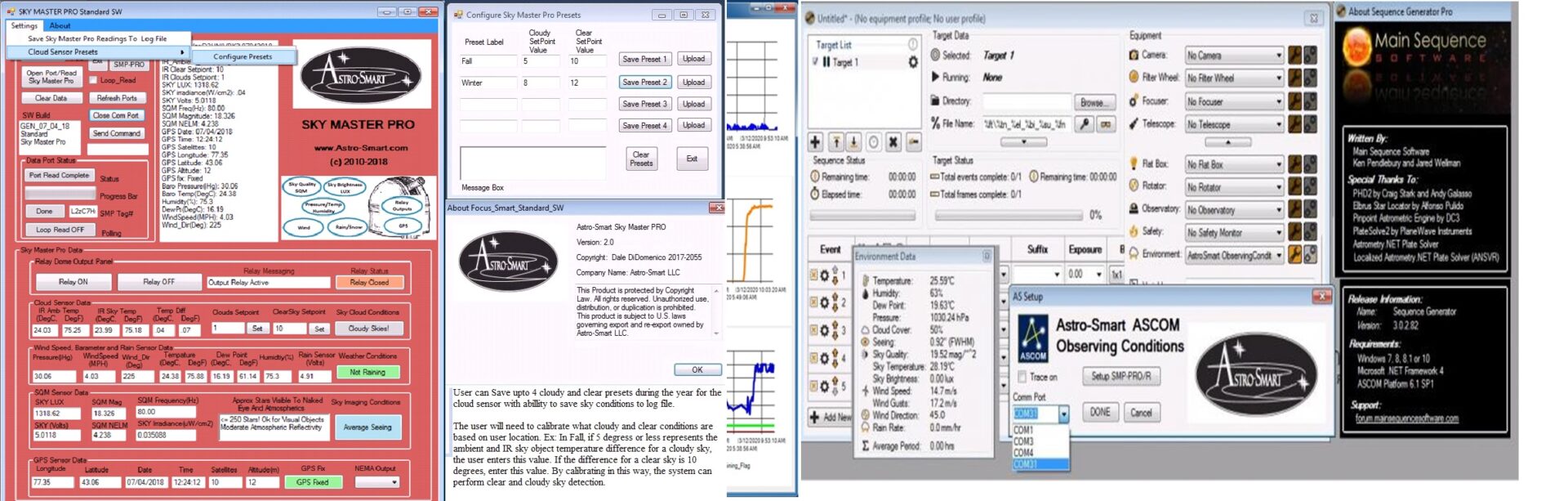Open the Filter Wheel dropdown
The width and height of the screenshot is (1568, 501).
click(1234, 78)
